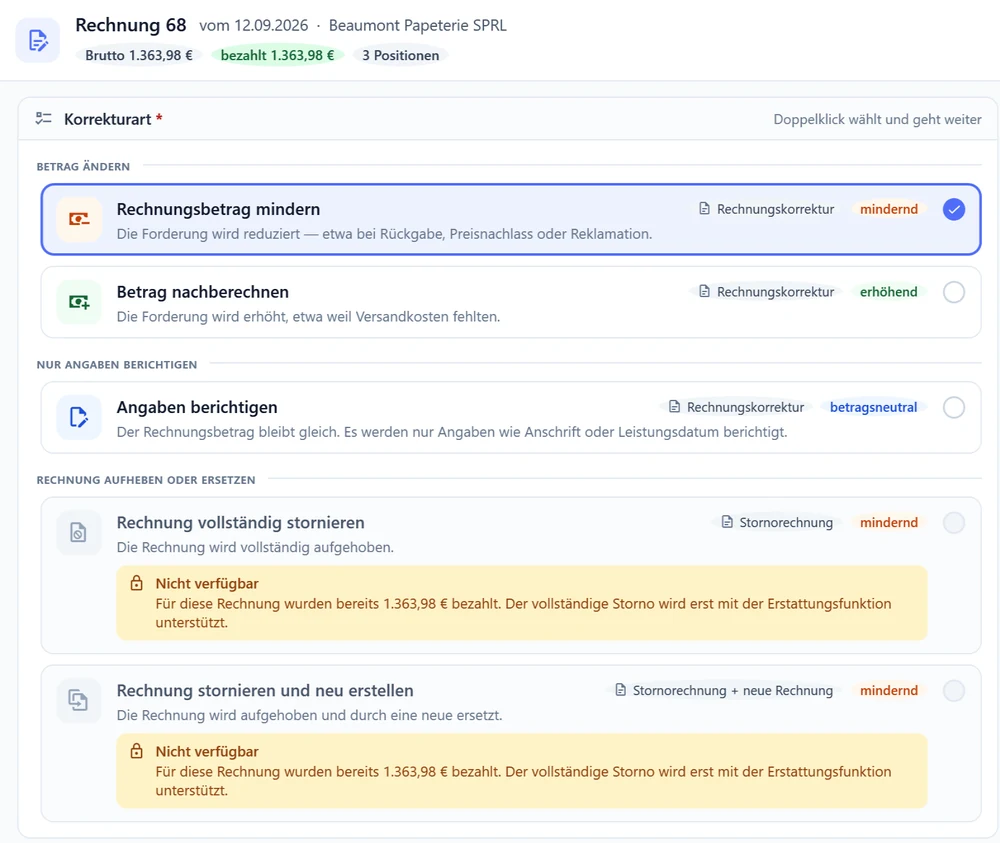Click the 'Doppelklick wählt und geht weiter' hint
This screenshot has width=1000, height=843.
878,119
